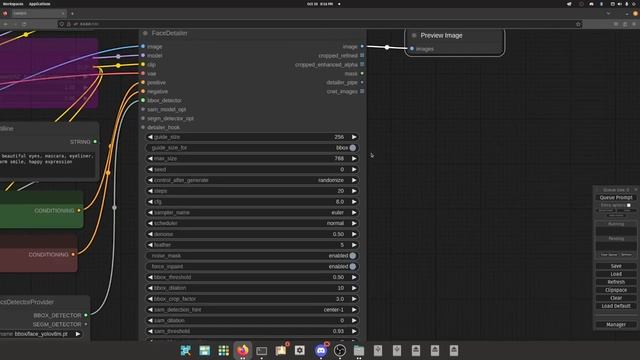640x360 pixels.
Task: Click the detailer_pipe output socket
Action: [x=362, y=82]
